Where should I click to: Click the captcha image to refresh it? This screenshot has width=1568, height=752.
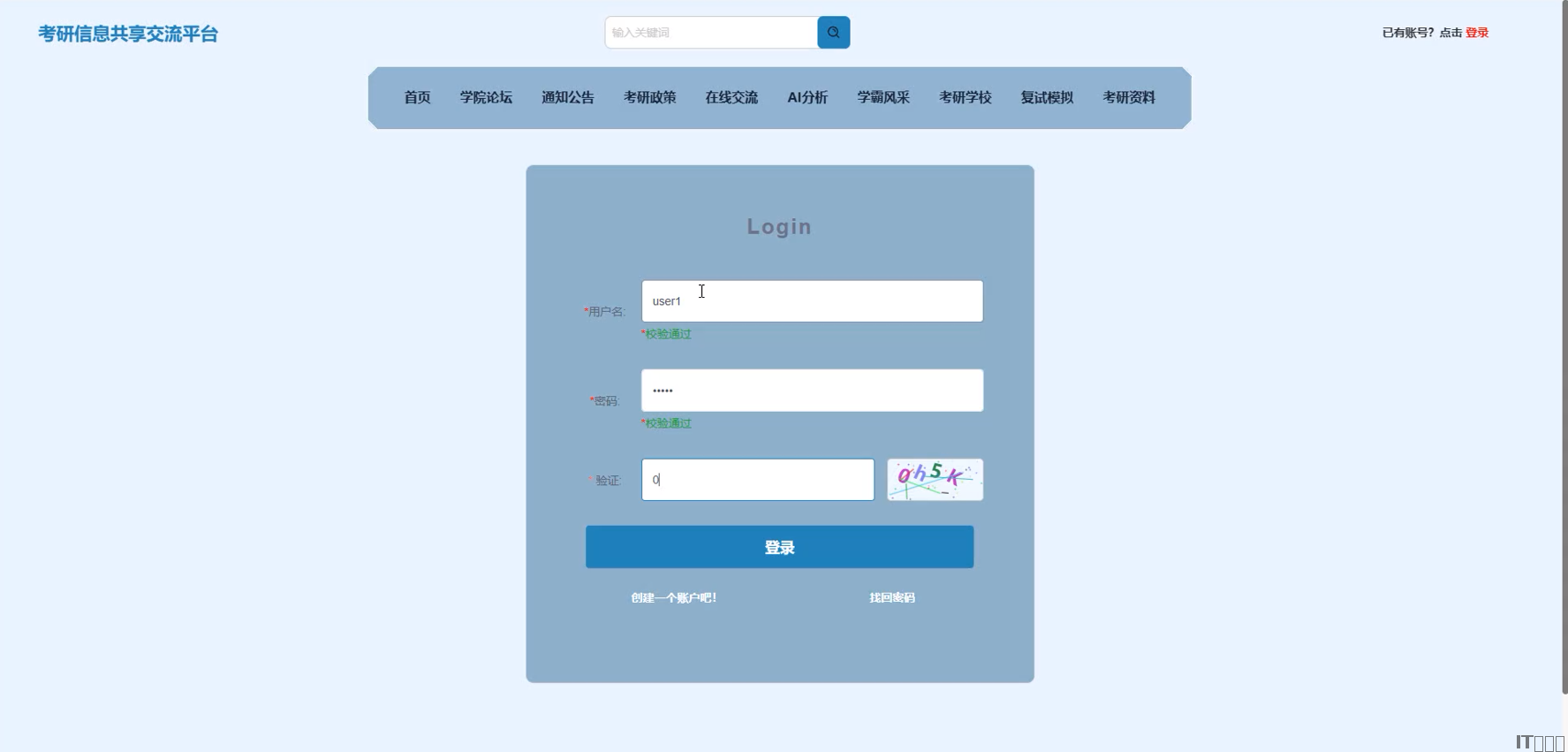click(935, 480)
